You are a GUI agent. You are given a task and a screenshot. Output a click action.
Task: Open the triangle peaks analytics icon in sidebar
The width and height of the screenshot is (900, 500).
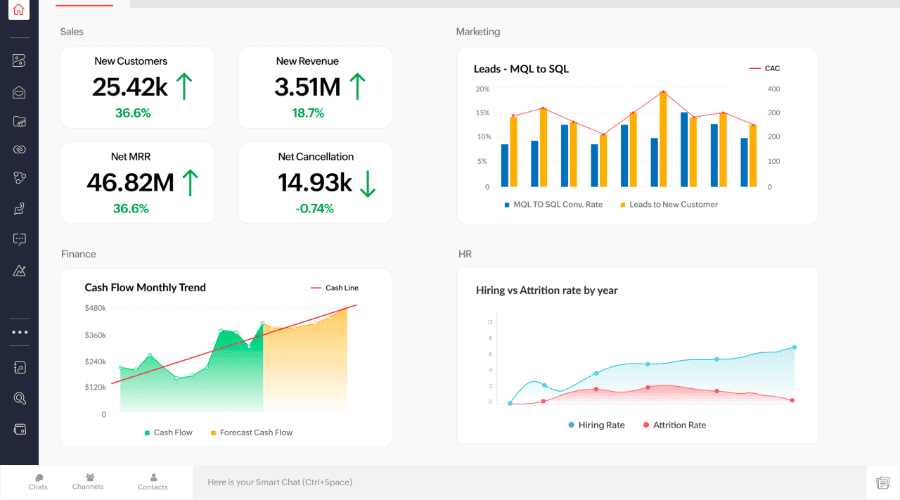[x=19, y=270]
